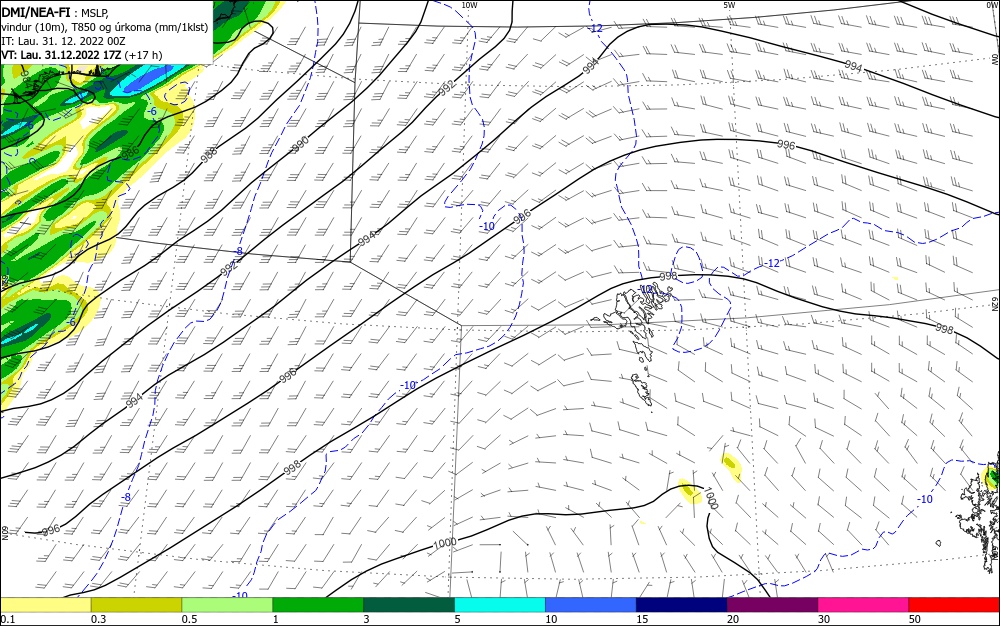Click the "DMI/NEA-FI" title text
This screenshot has width=1000, height=626.
click(x=36, y=11)
